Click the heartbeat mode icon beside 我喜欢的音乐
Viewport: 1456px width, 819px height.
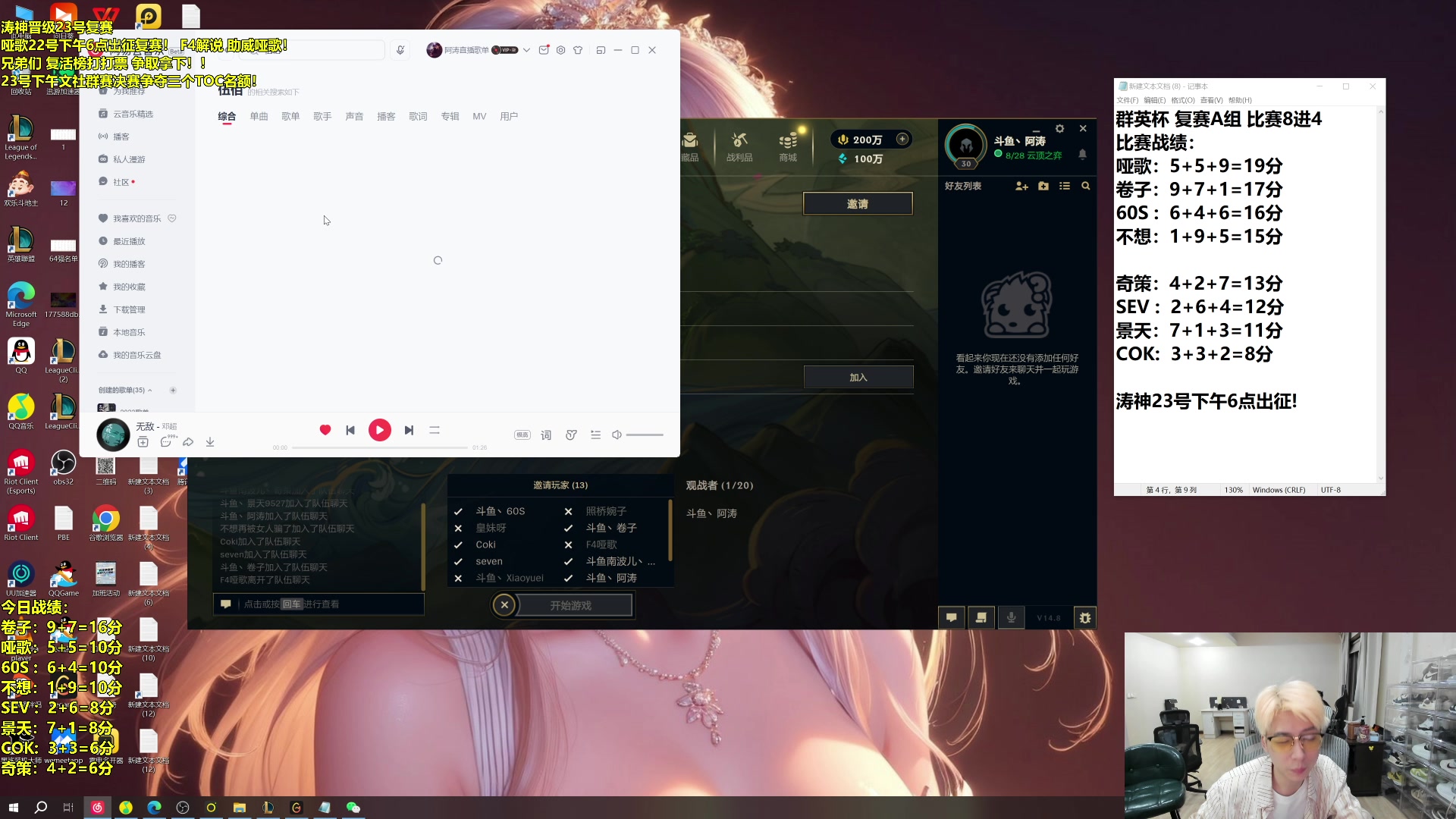pos(172,218)
